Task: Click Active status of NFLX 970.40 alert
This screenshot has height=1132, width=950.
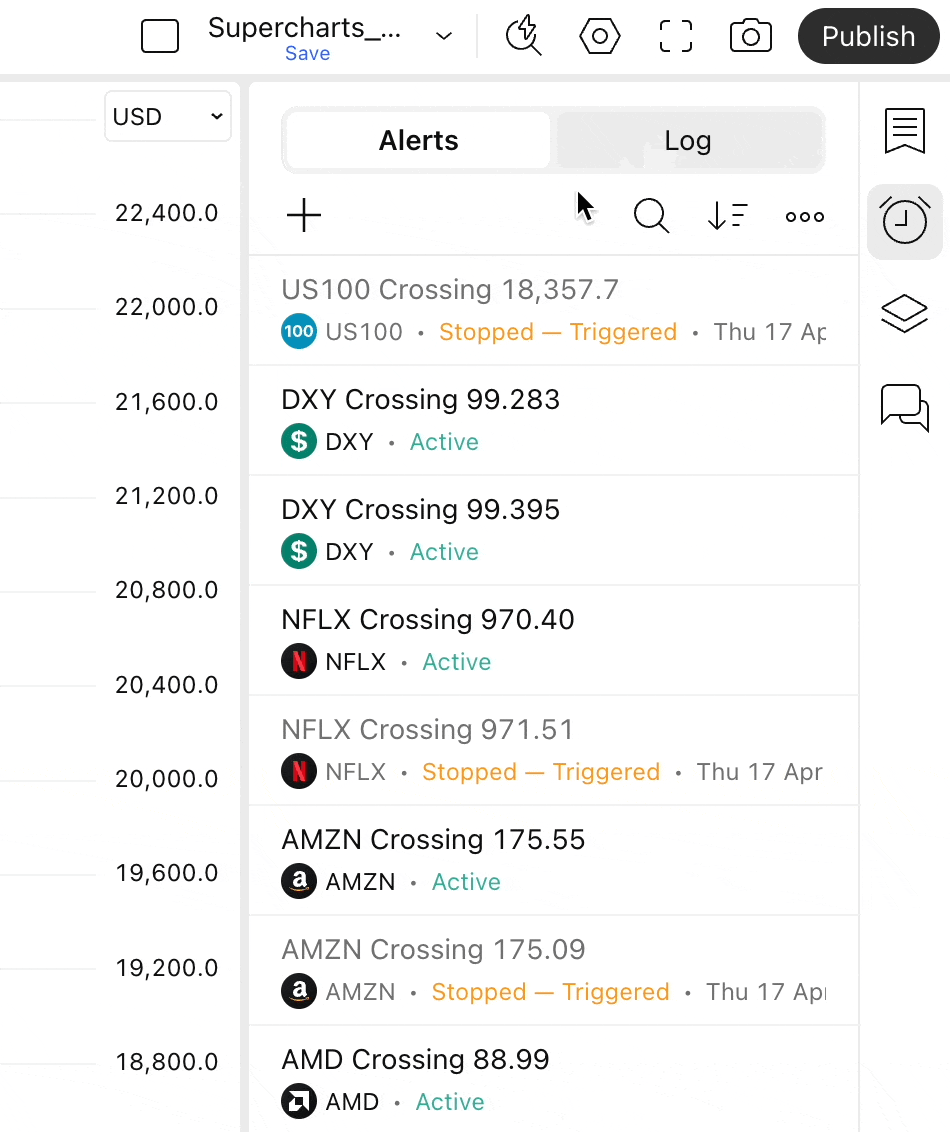Action: coord(456,661)
